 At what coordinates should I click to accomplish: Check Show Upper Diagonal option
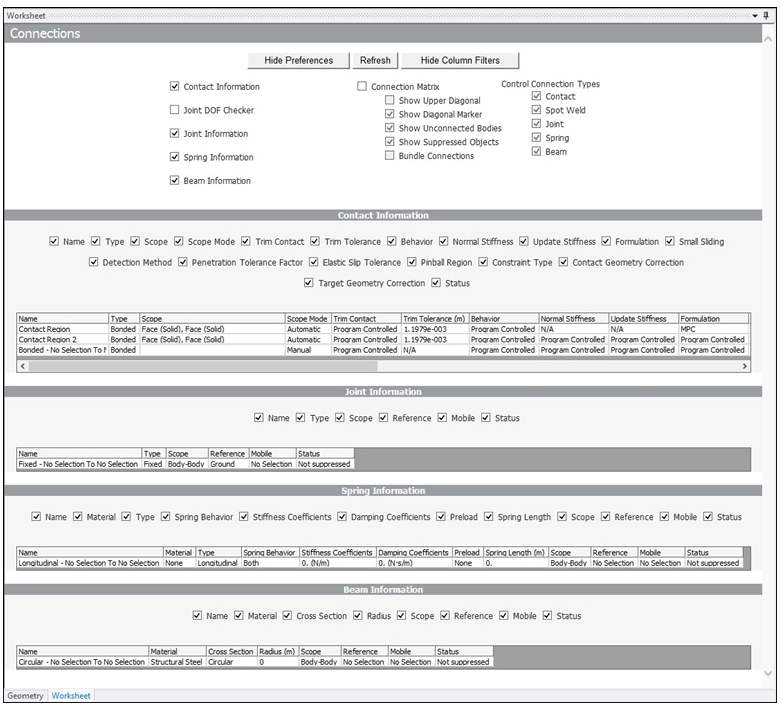pyautogui.click(x=390, y=100)
